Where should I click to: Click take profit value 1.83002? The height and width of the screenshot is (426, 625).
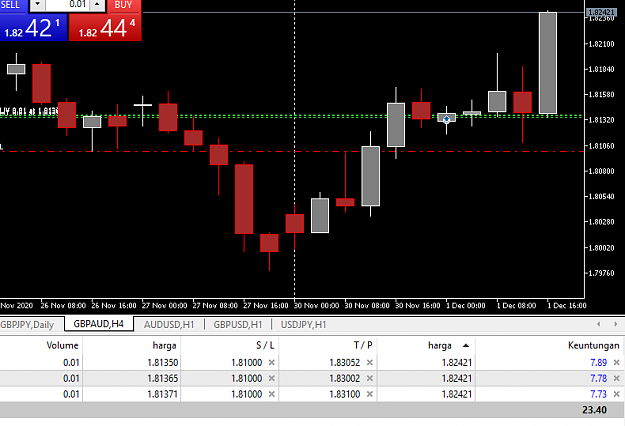(x=344, y=378)
